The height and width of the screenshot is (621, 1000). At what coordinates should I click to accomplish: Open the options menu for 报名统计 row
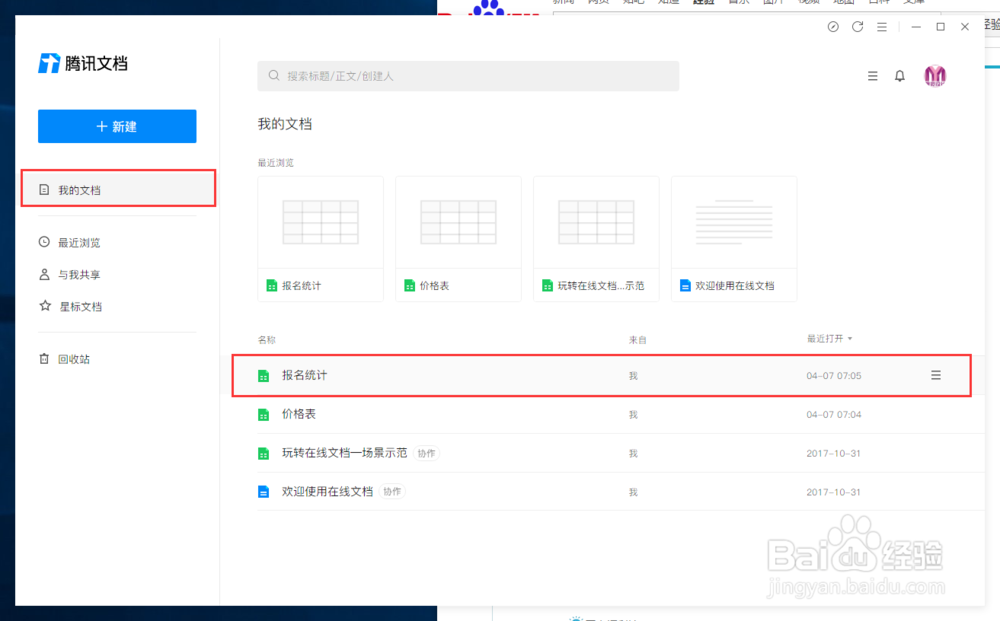click(x=936, y=375)
